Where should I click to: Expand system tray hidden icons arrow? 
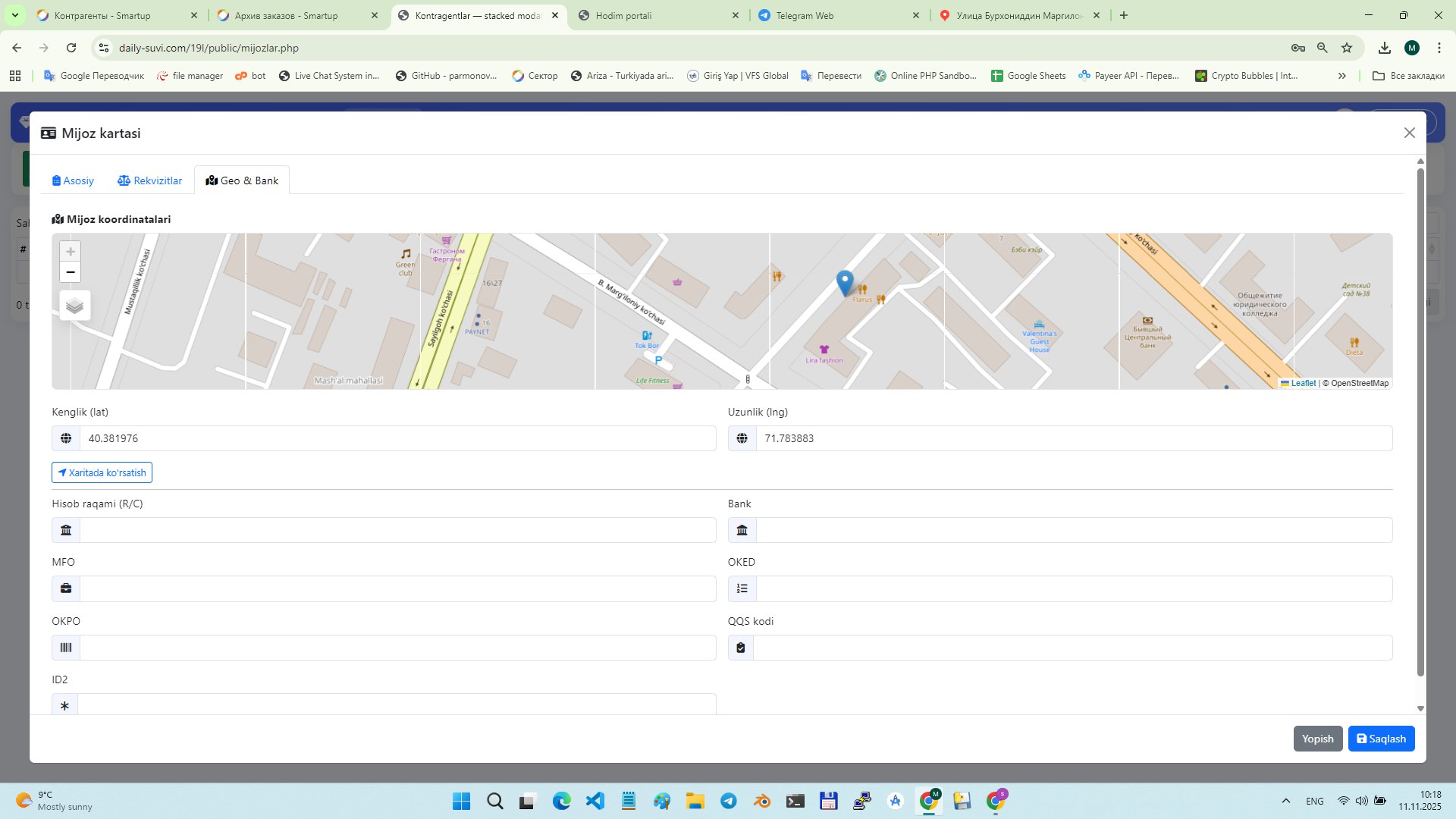point(1285,801)
